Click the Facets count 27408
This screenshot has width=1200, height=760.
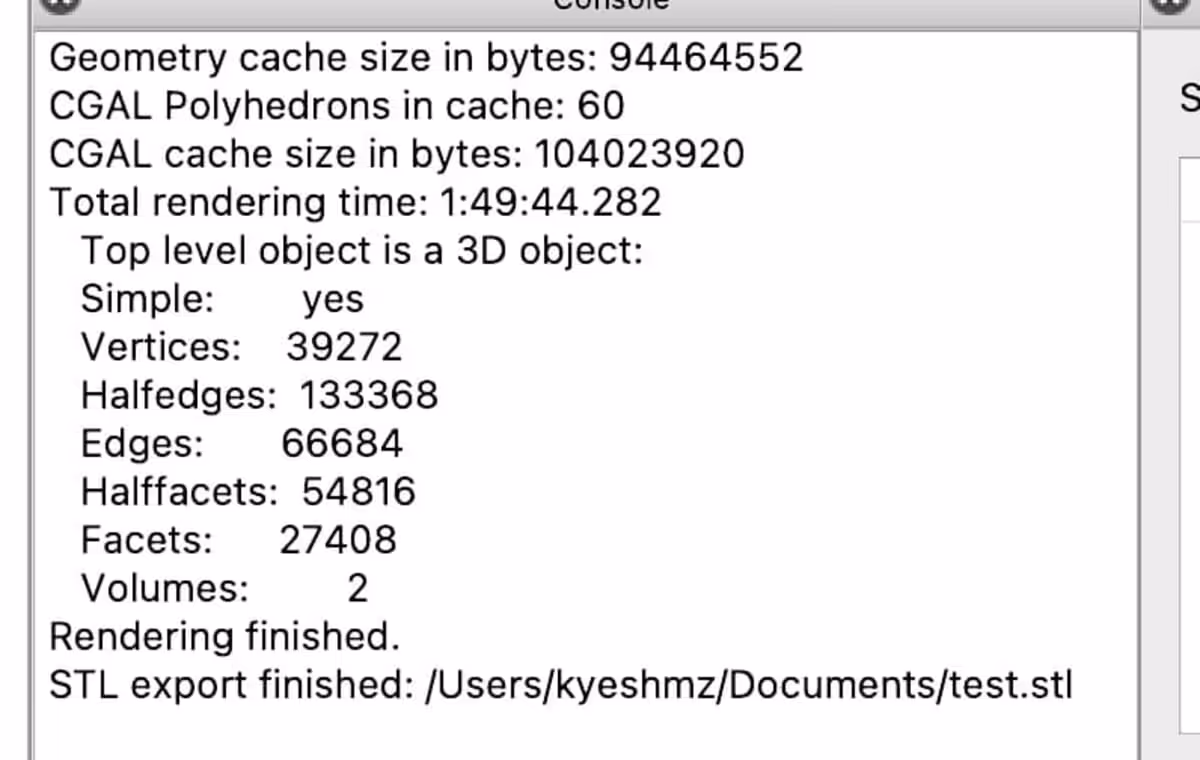(x=338, y=540)
